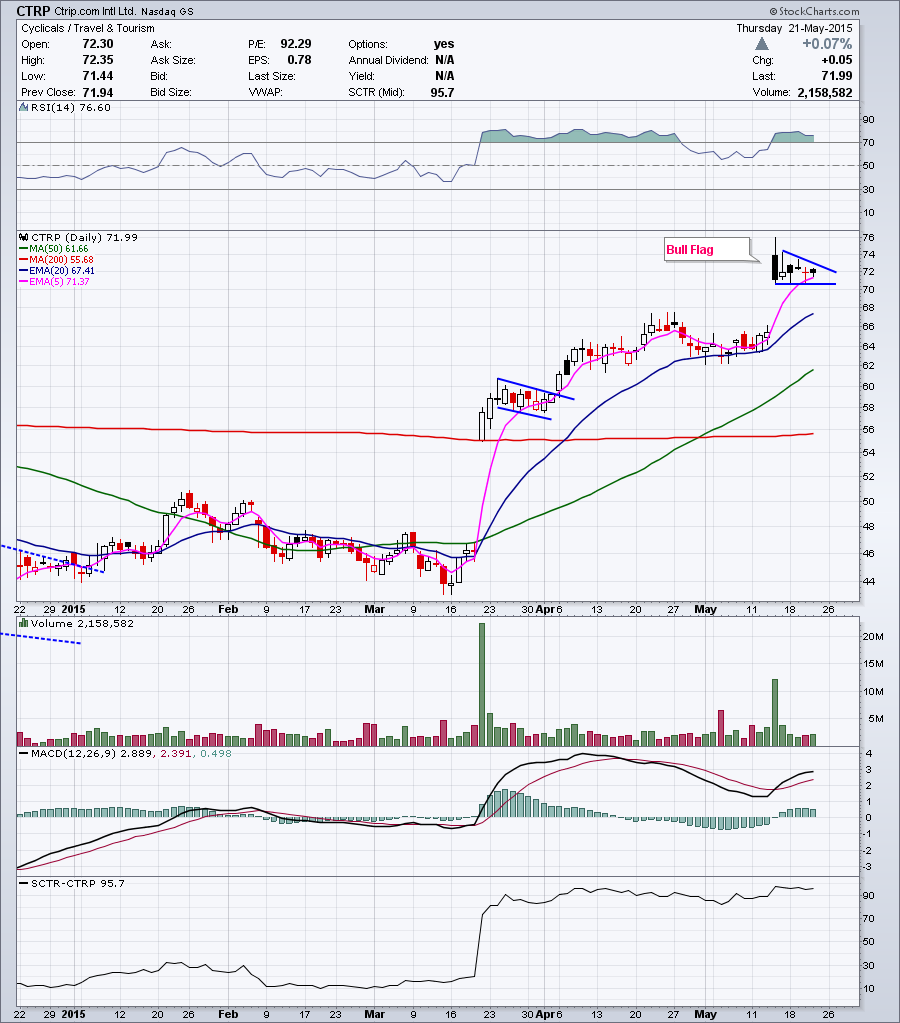Click the tallest volume bar in late March
900x1023 pixels.
[x=482, y=684]
